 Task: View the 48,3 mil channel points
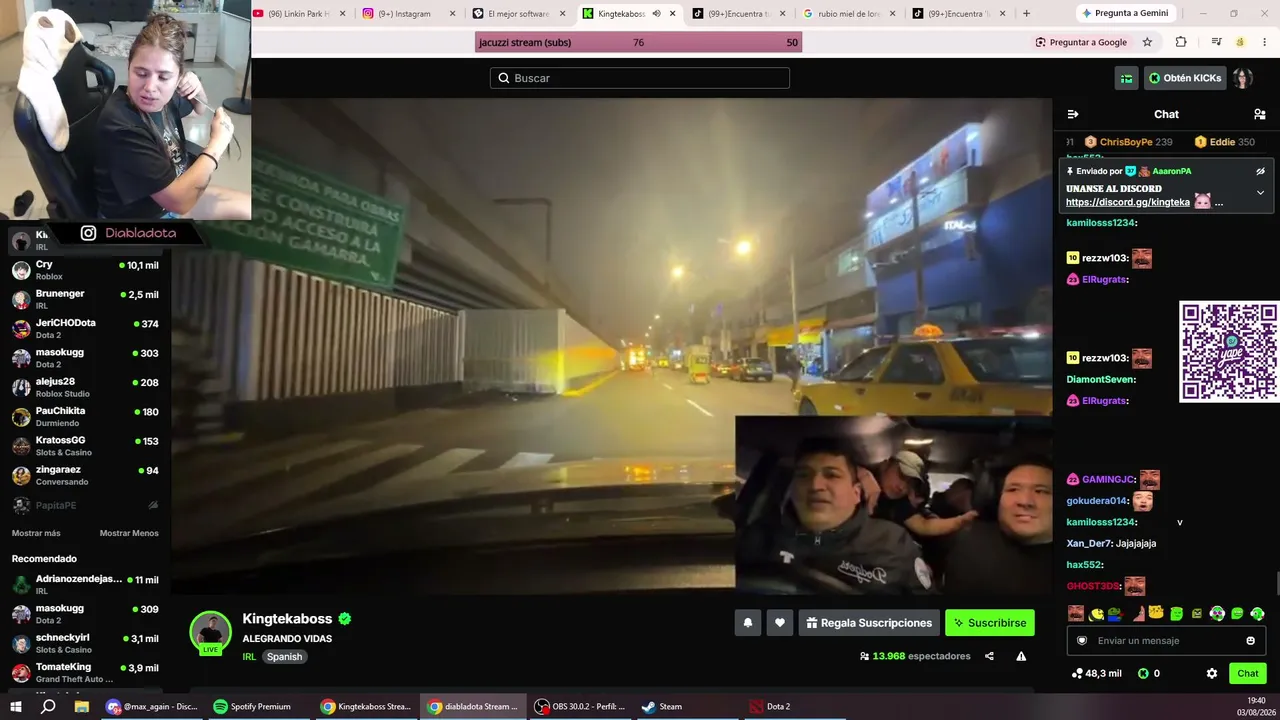coord(1096,673)
